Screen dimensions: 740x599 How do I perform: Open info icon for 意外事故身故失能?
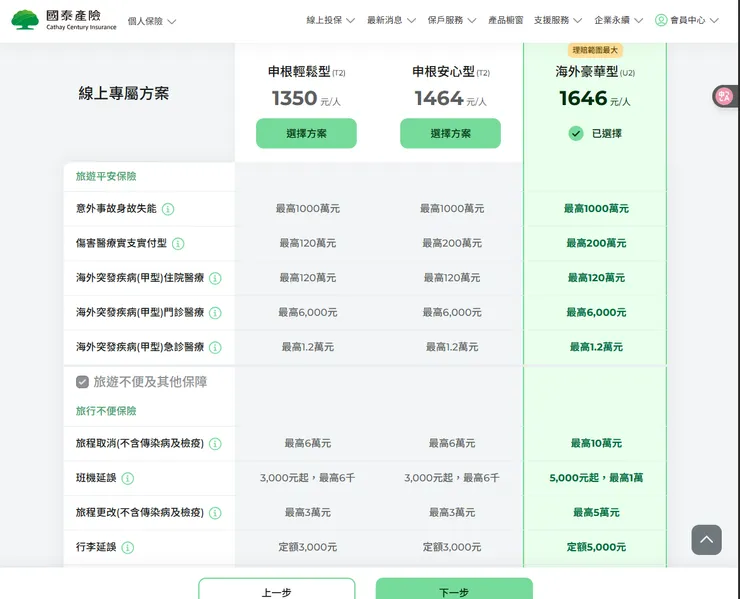168,209
